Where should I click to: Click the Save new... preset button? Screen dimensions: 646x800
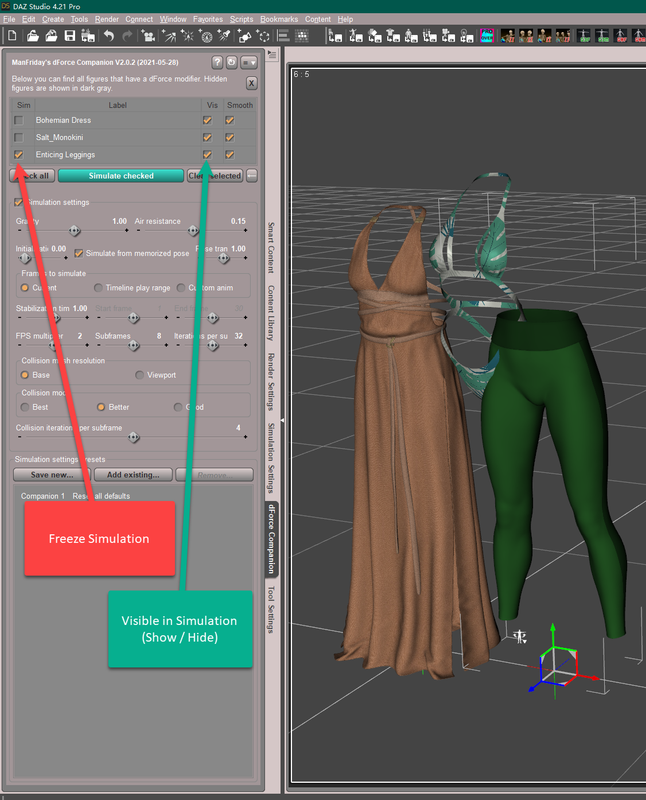click(x=52, y=475)
